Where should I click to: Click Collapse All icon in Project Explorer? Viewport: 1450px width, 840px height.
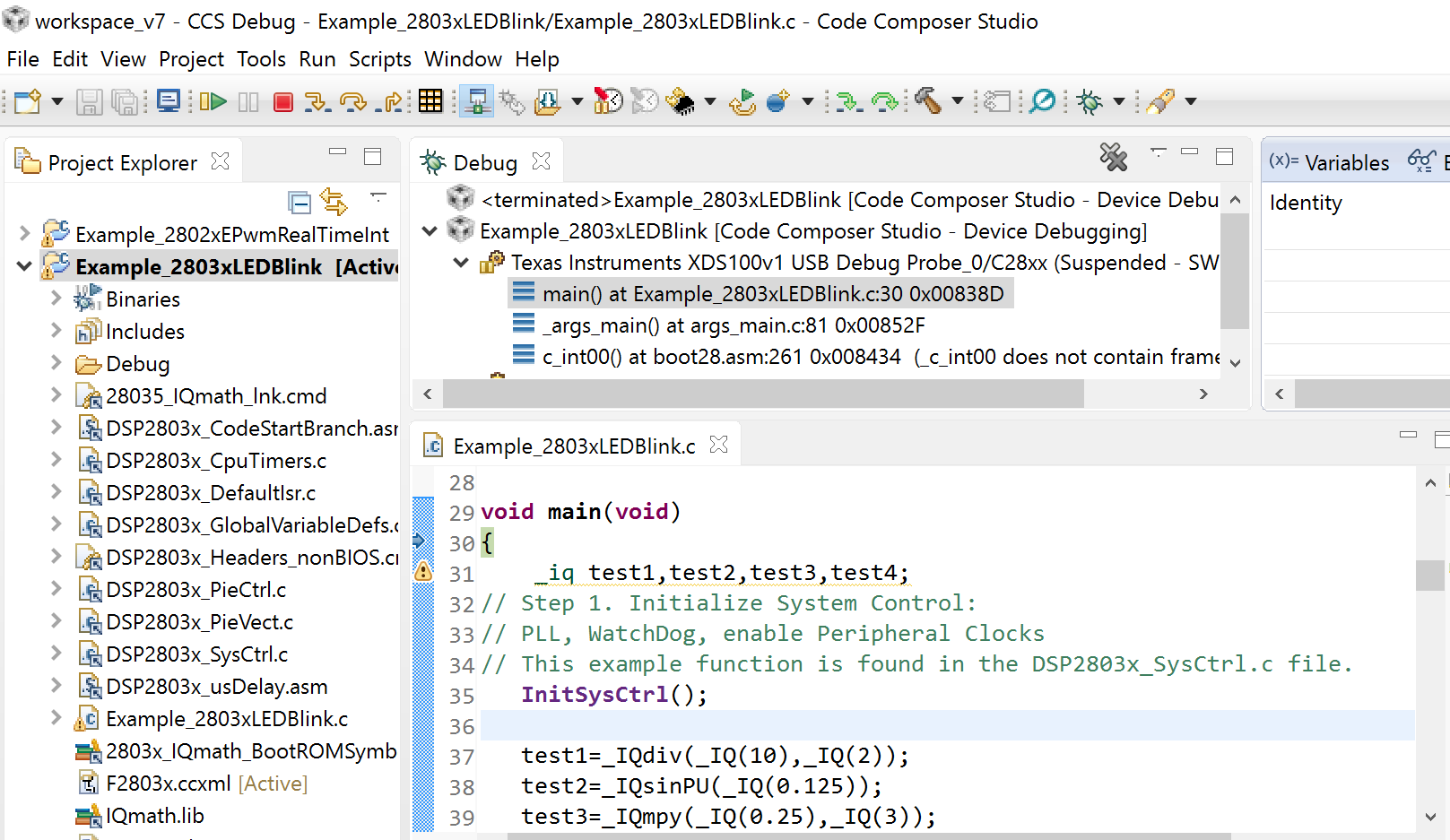(x=300, y=203)
